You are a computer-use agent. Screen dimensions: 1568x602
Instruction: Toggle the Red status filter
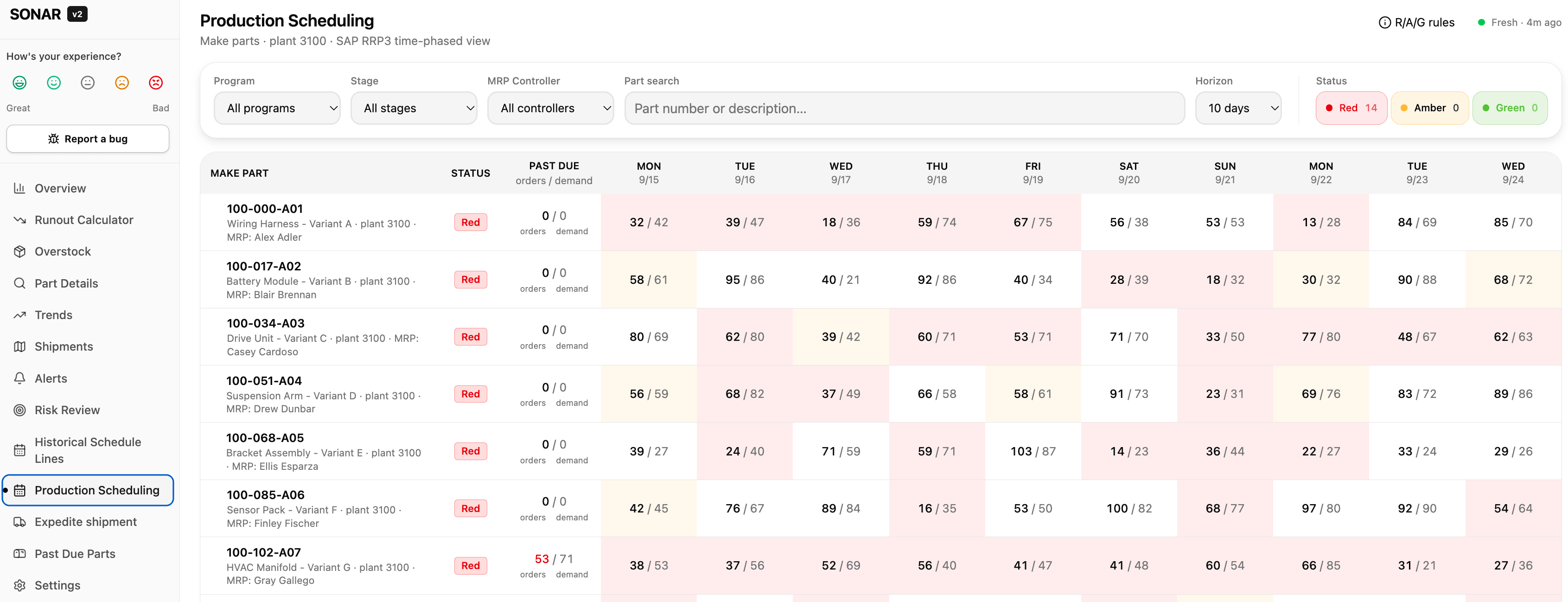1351,108
